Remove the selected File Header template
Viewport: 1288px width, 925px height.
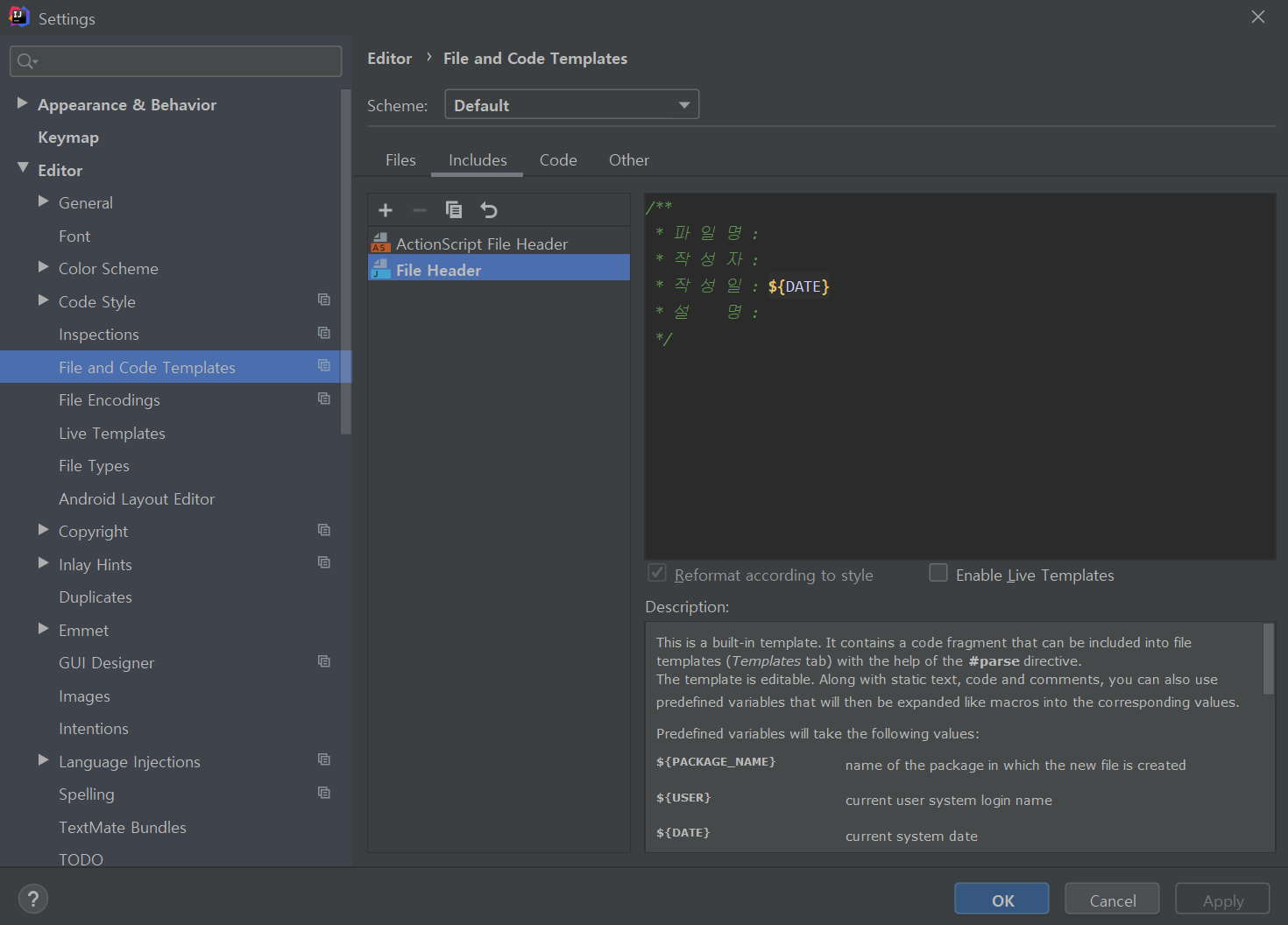point(420,210)
